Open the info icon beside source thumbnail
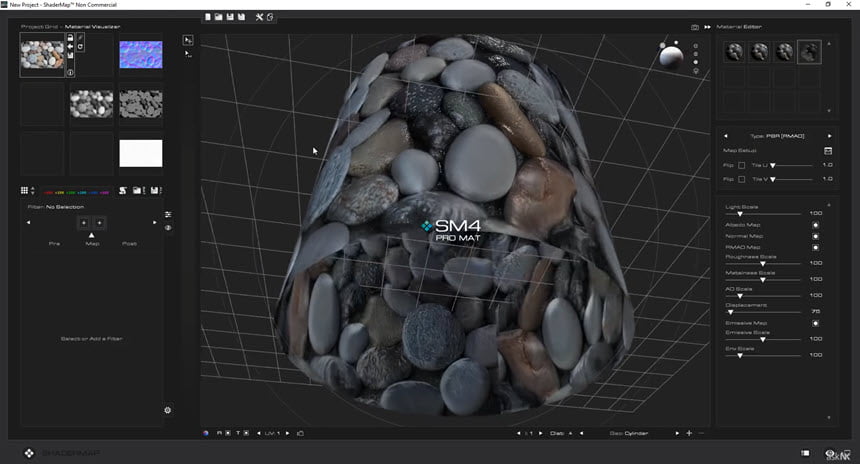 pyautogui.click(x=70, y=72)
